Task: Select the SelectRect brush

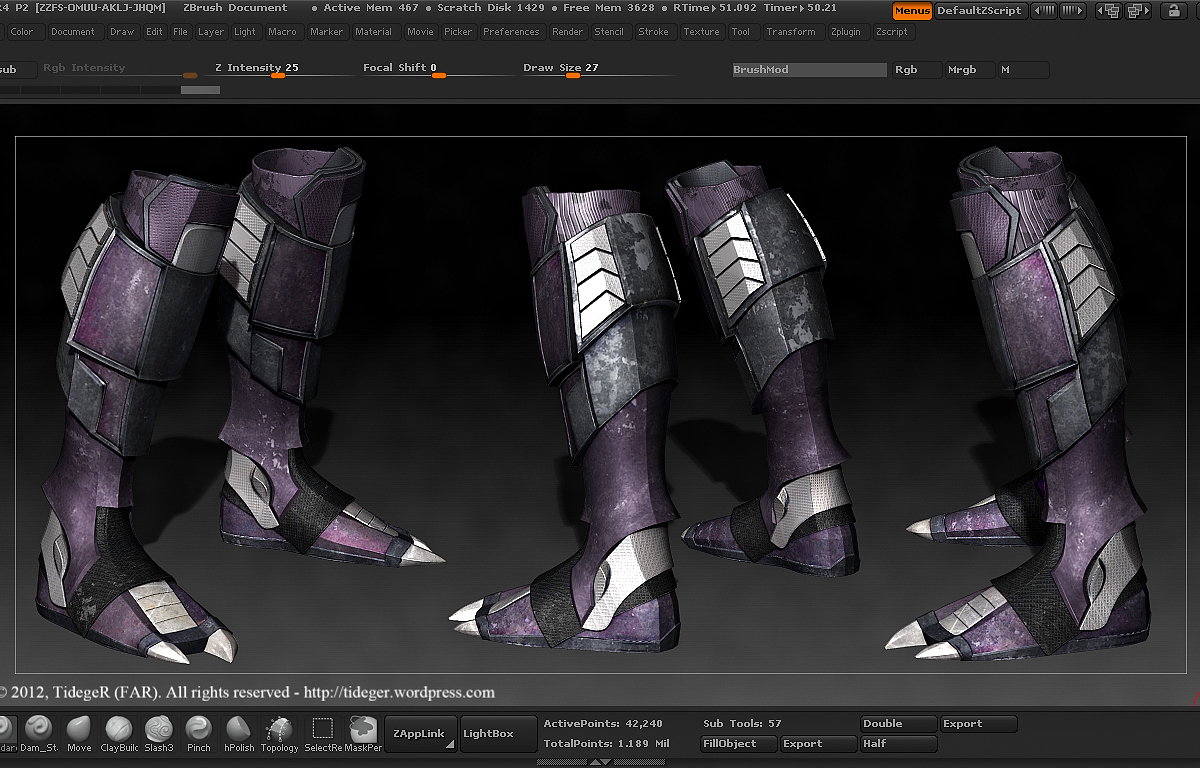Action: coord(322,733)
